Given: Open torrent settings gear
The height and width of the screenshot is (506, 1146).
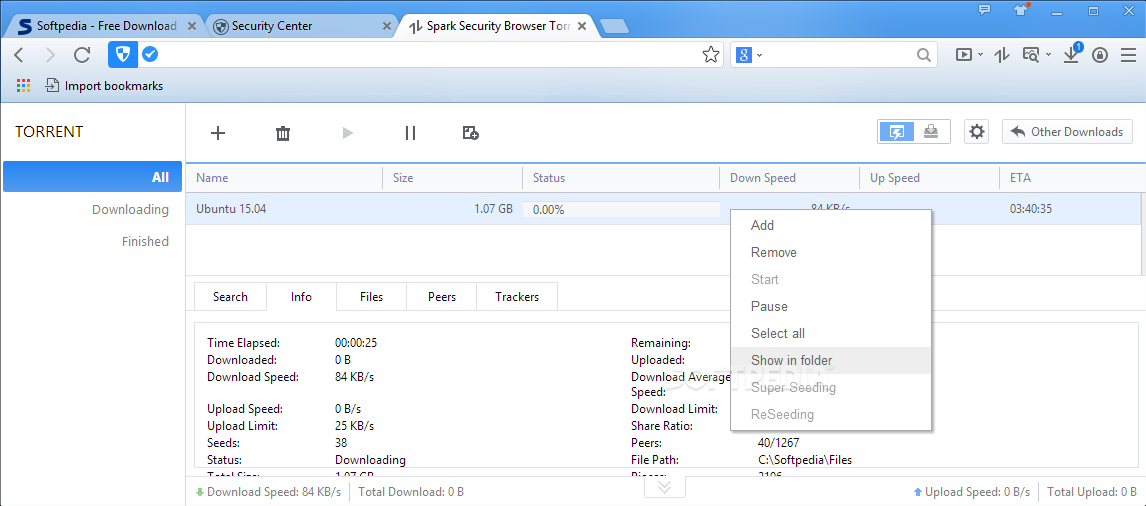Looking at the screenshot, I should pos(977,132).
